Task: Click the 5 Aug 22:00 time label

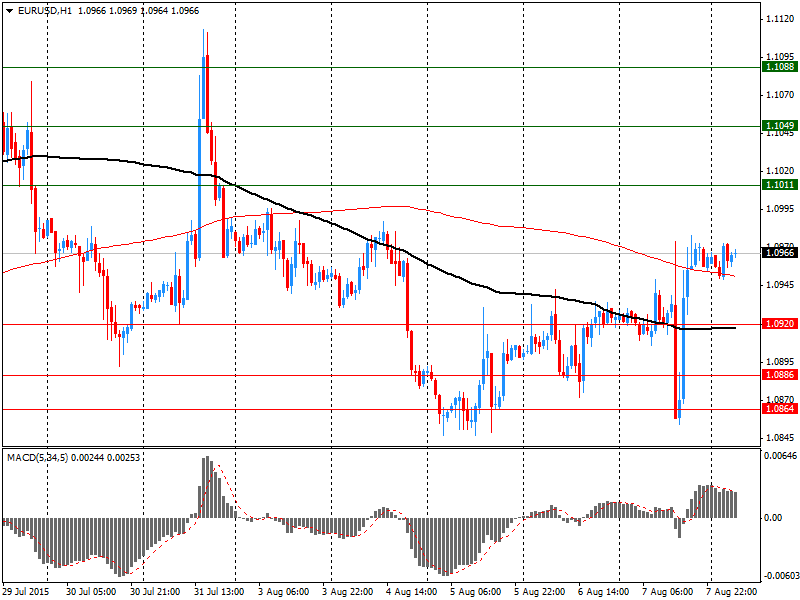Action: (539, 592)
